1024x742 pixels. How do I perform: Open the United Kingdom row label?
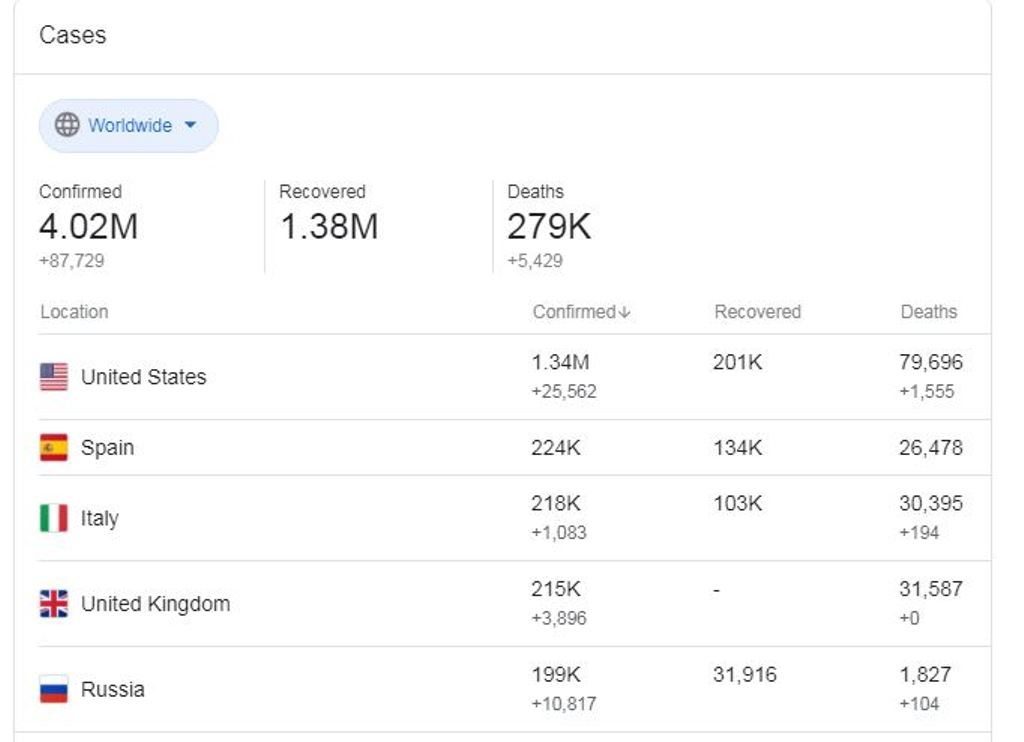pyautogui.click(x=155, y=604)
